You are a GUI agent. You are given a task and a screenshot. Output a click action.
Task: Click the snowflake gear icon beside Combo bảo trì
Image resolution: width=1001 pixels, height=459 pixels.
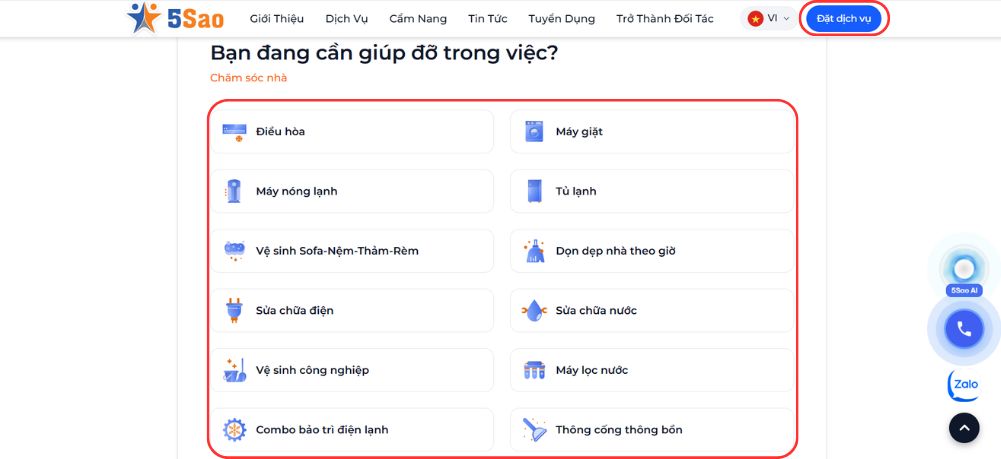[x=234, y=430]
